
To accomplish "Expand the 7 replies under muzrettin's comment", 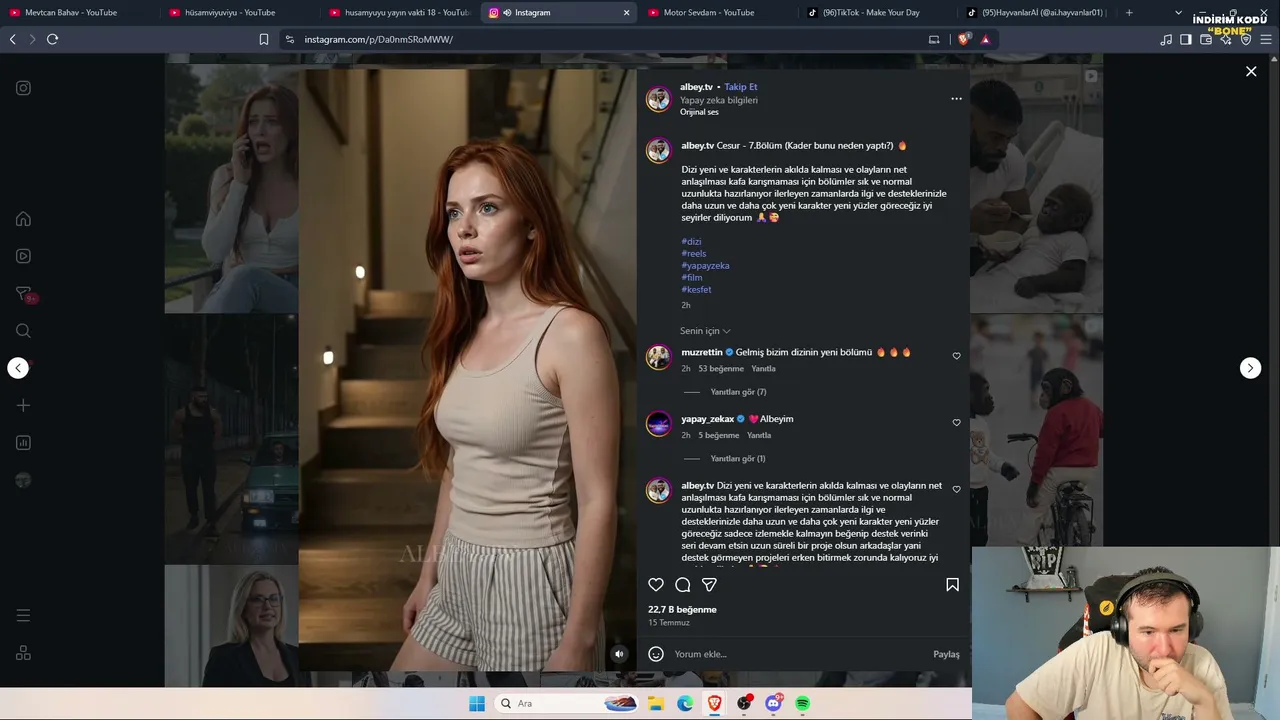I will [x=738, y=392].
